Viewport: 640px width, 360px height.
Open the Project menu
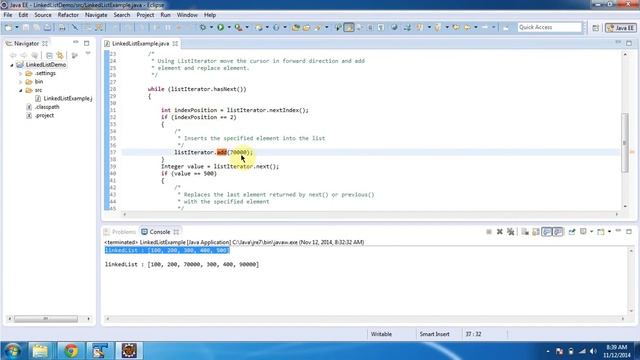coord(145,15)
